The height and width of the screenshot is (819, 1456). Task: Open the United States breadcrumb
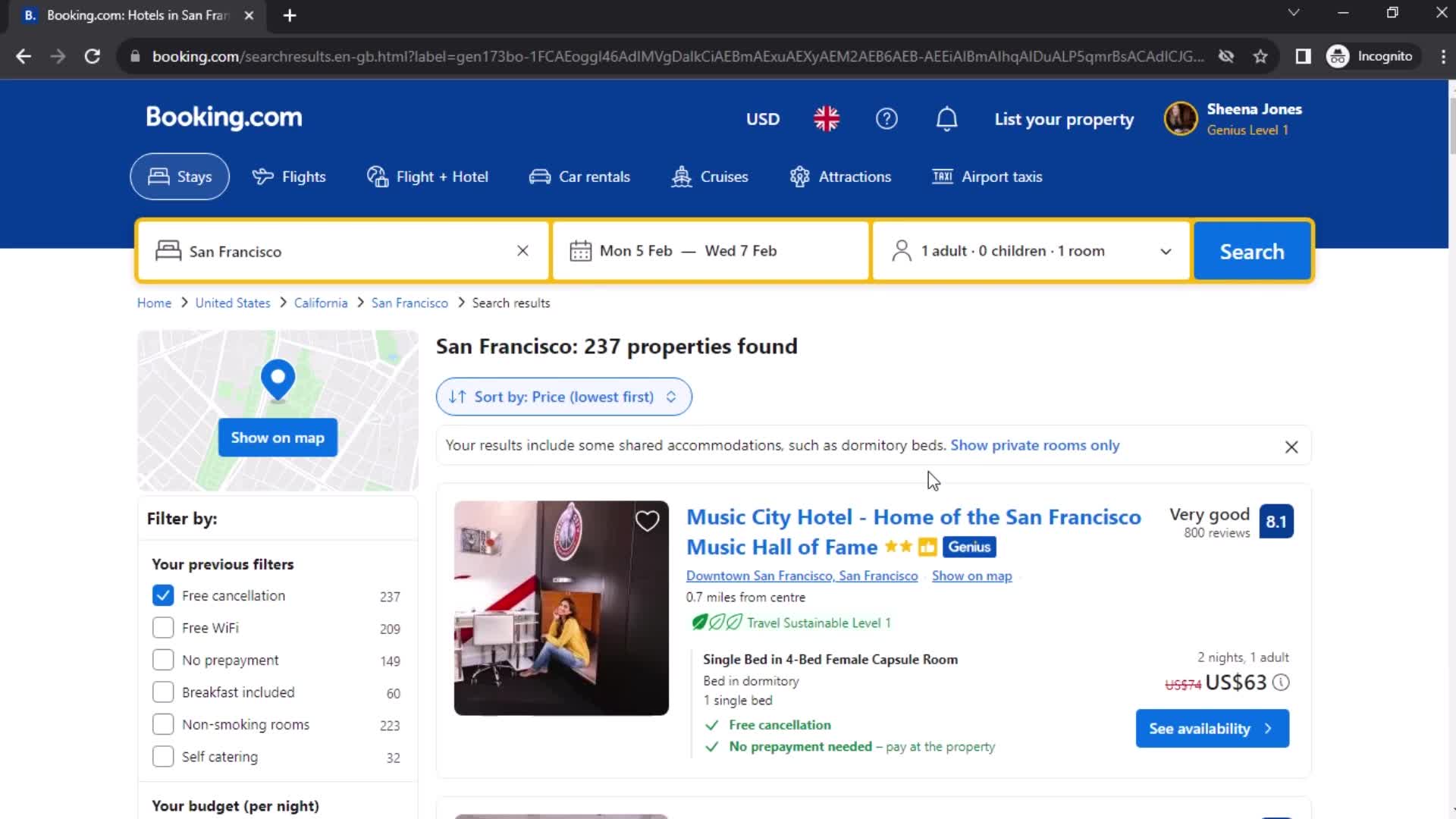click(232, 303)
